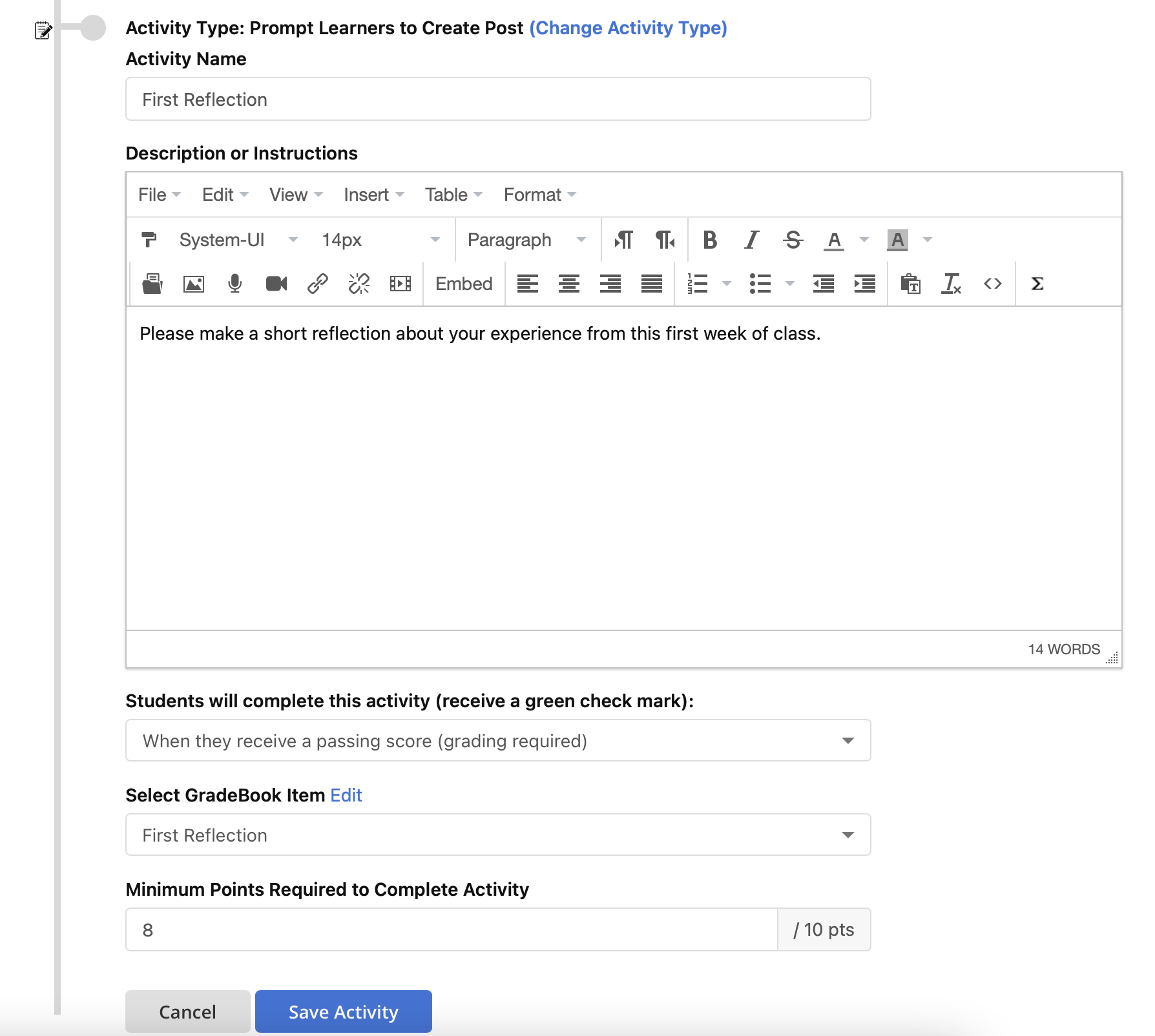Click the 14 WORDS word count
Image resolution: width=1155 pixels, height=1036 pixels.
pos(1064,649)
